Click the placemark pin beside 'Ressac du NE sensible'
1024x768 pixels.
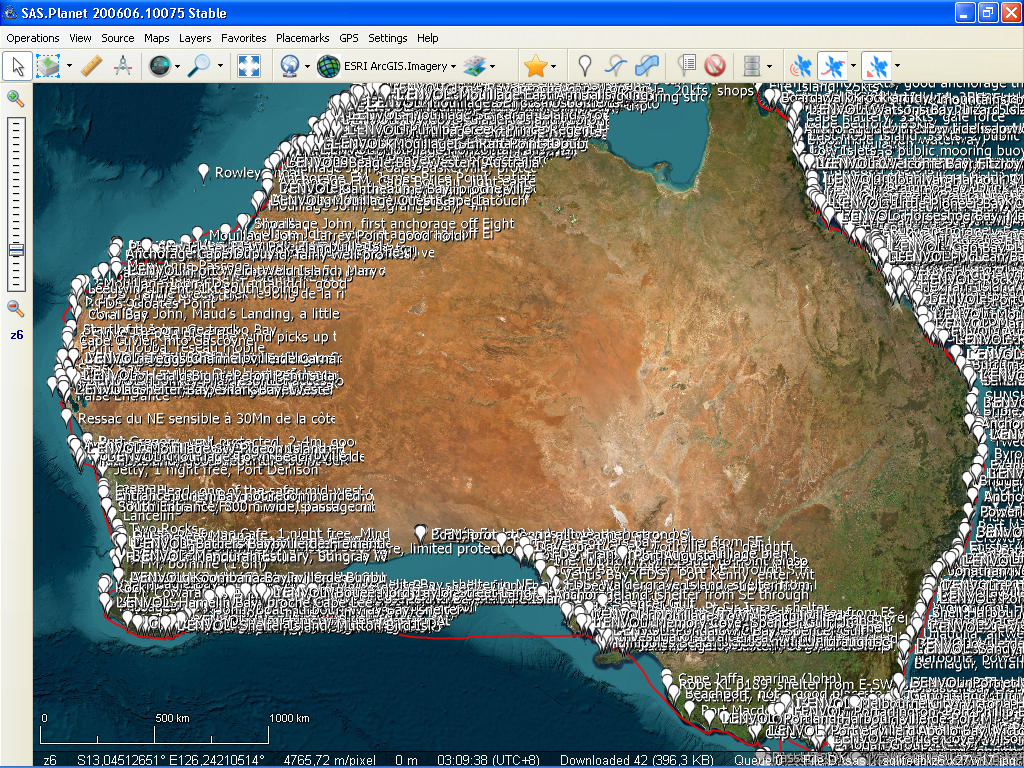coord(66,417)
